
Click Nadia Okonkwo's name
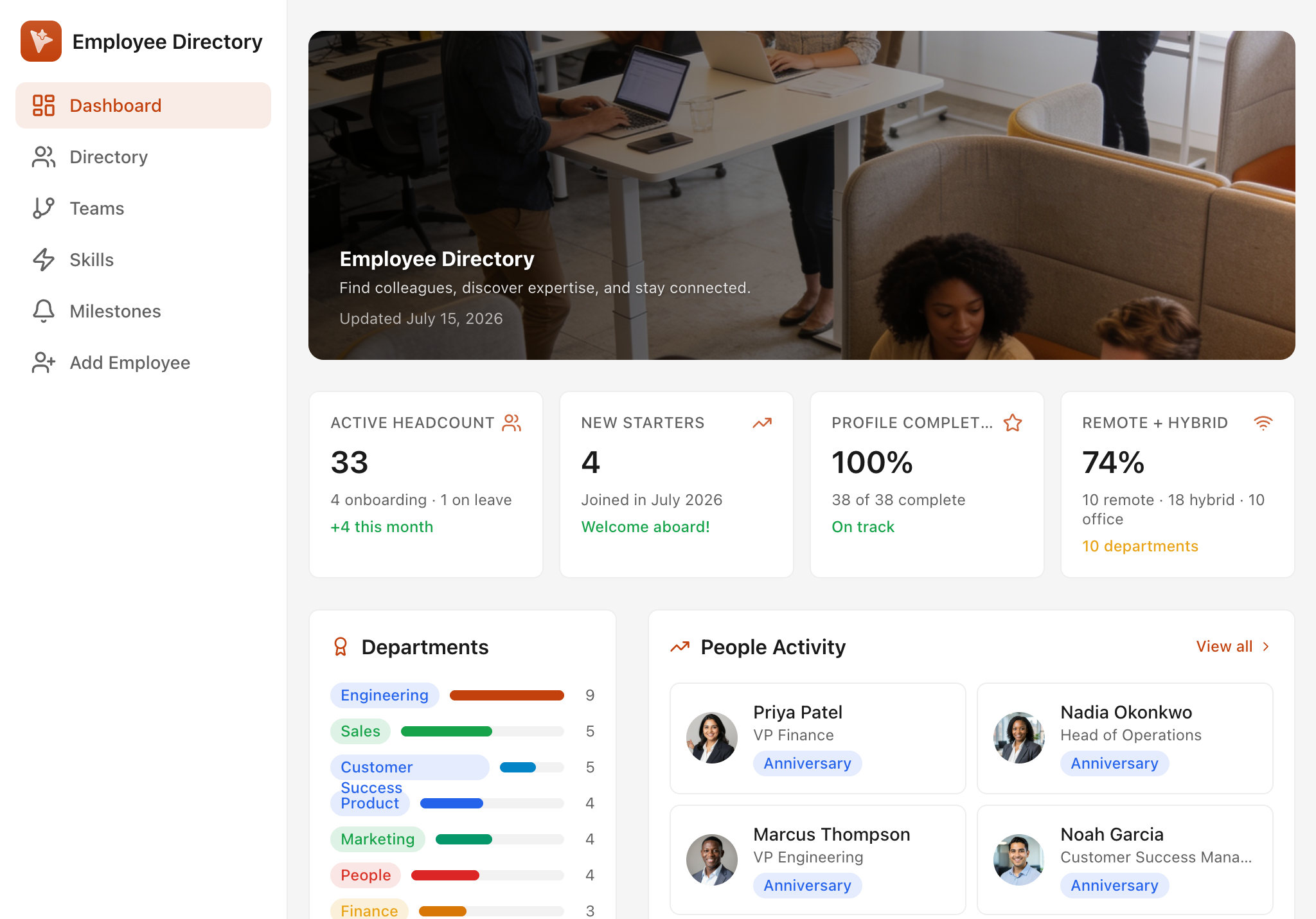(x=1126, y=712)
